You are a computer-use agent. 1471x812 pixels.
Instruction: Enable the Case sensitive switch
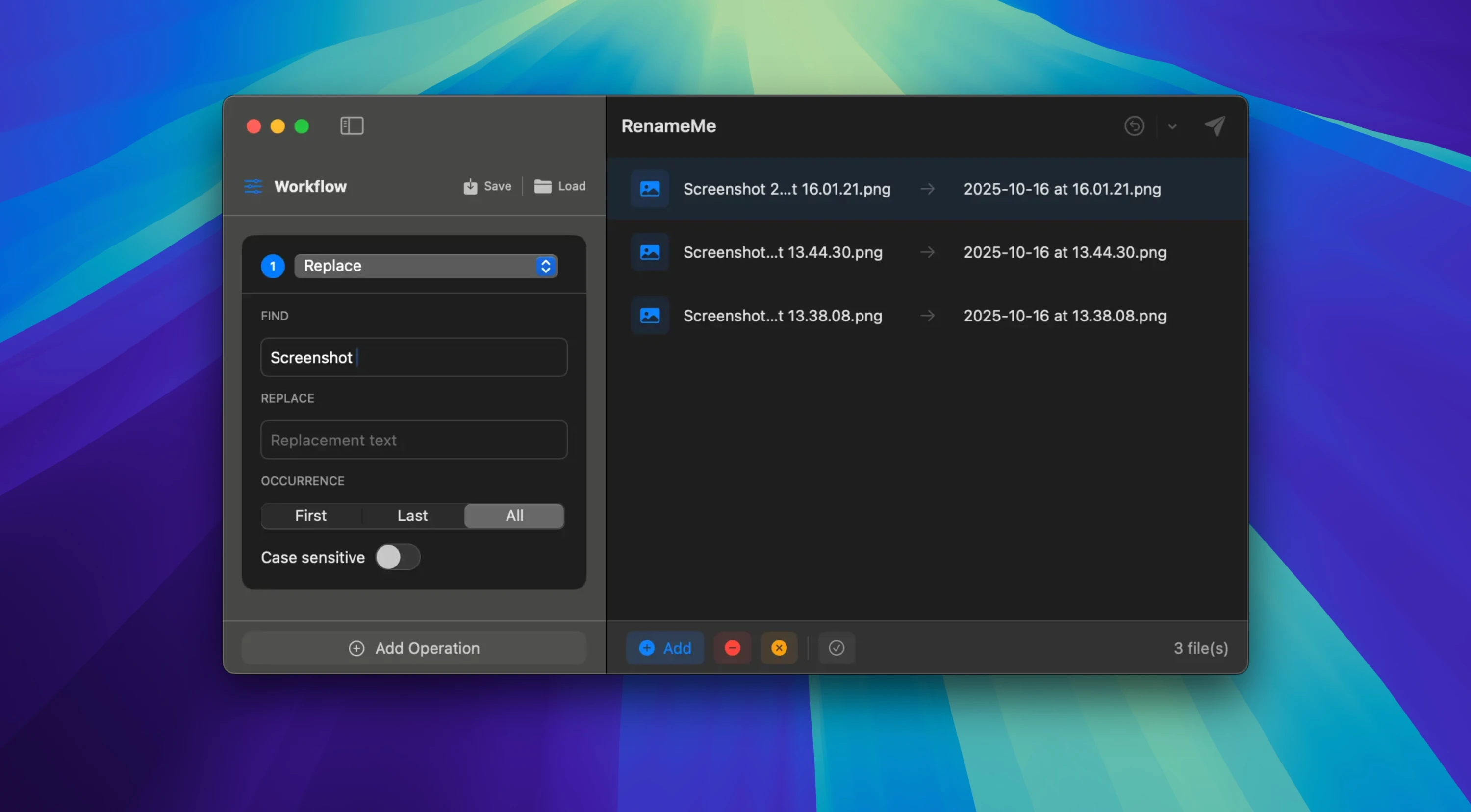point(398,557)
